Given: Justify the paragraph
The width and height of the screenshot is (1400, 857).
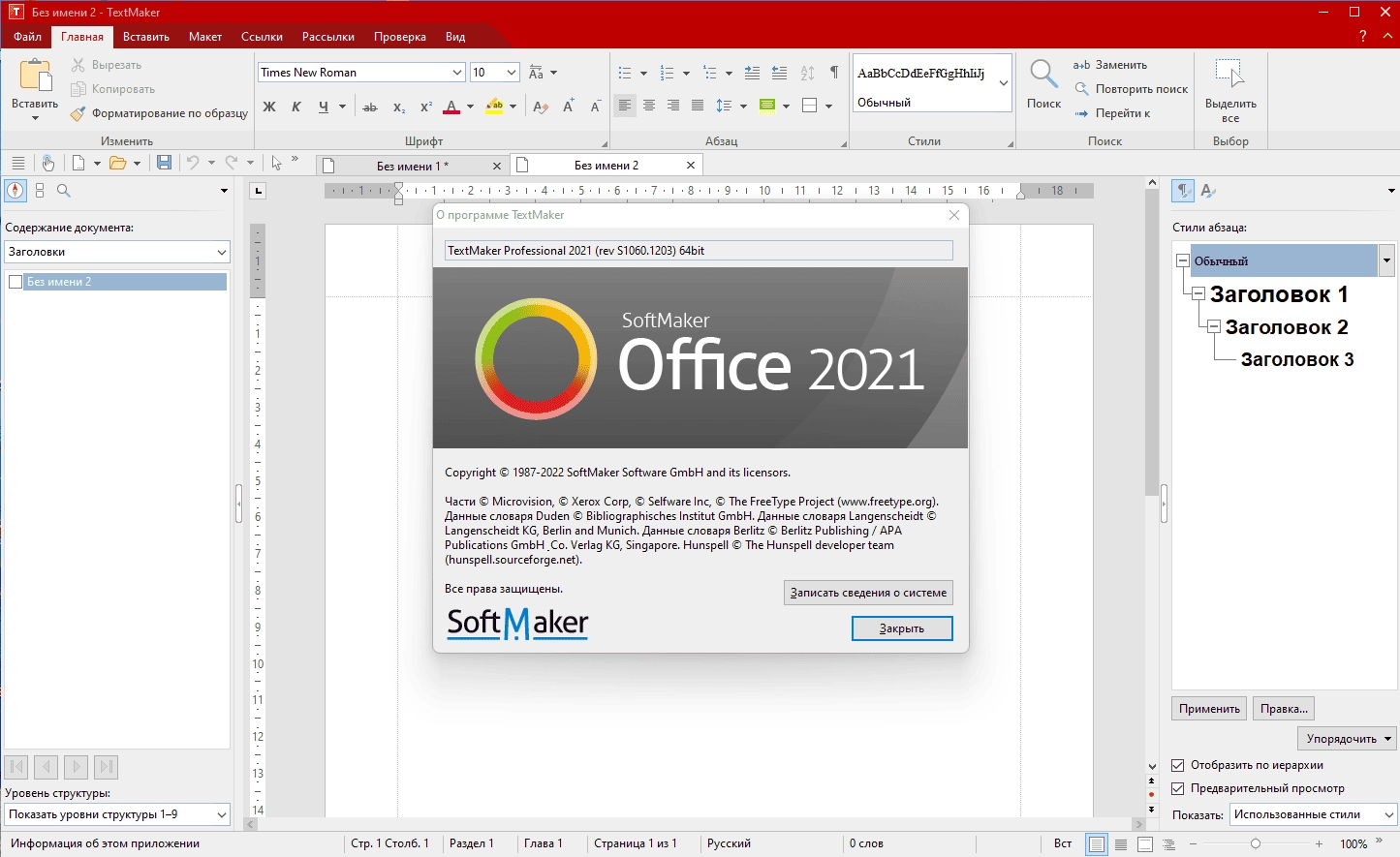Looking at the screenshot, I should (x=698, y=106).
